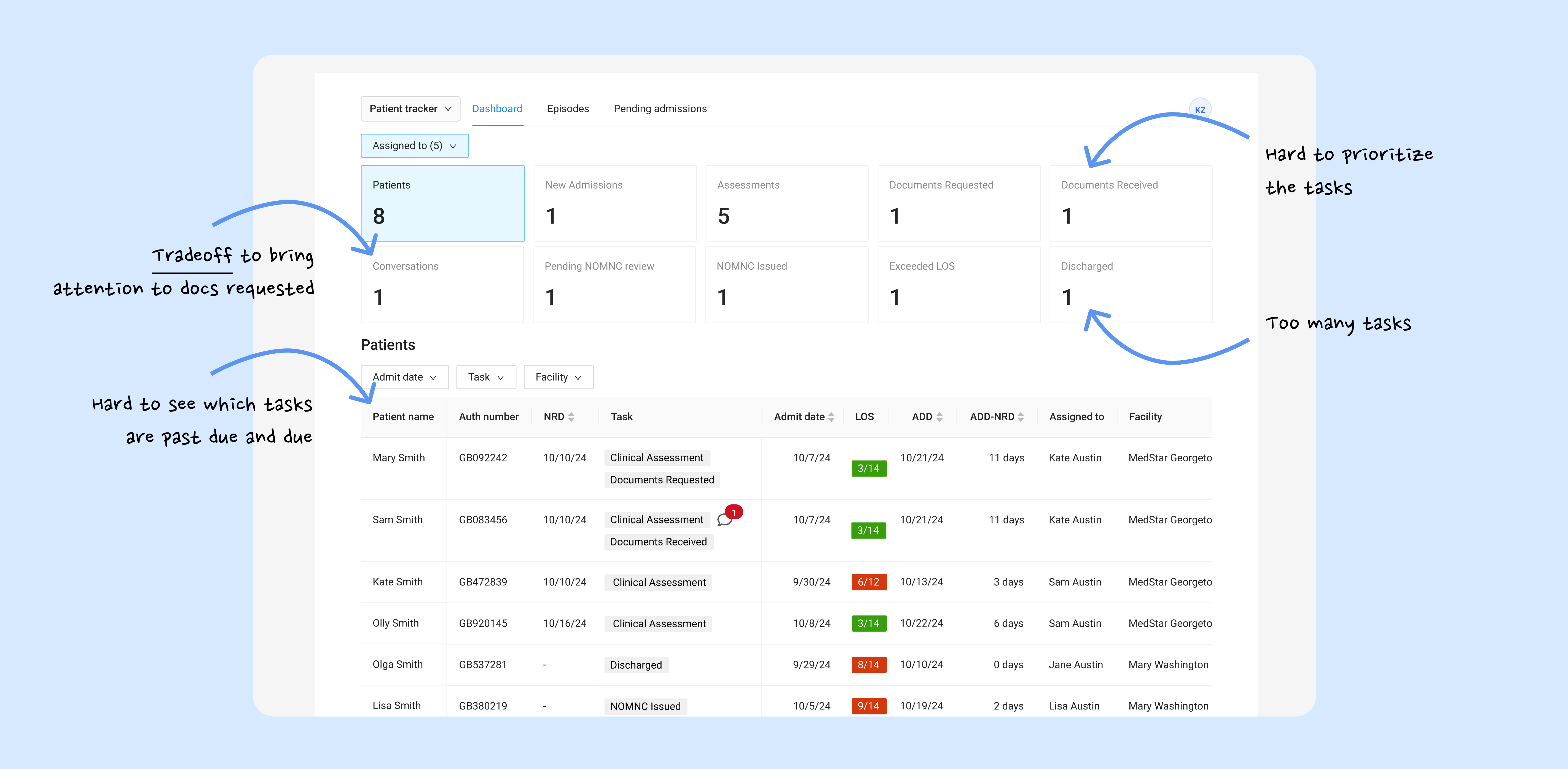Open the Exceeded LOS card
Viewport: 1568px width, 769px height.
pyautogui.click(x=959, y=284)
